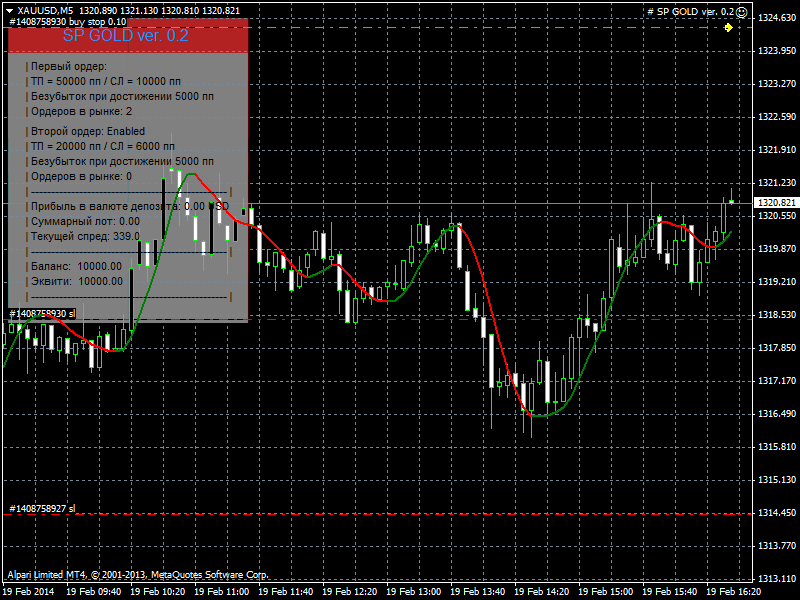Image resolution: width=800 pixels, height=600 pixels.
Task: Click the time scale label '19 Feb 10:20'
Action: (x=157, y=592)
